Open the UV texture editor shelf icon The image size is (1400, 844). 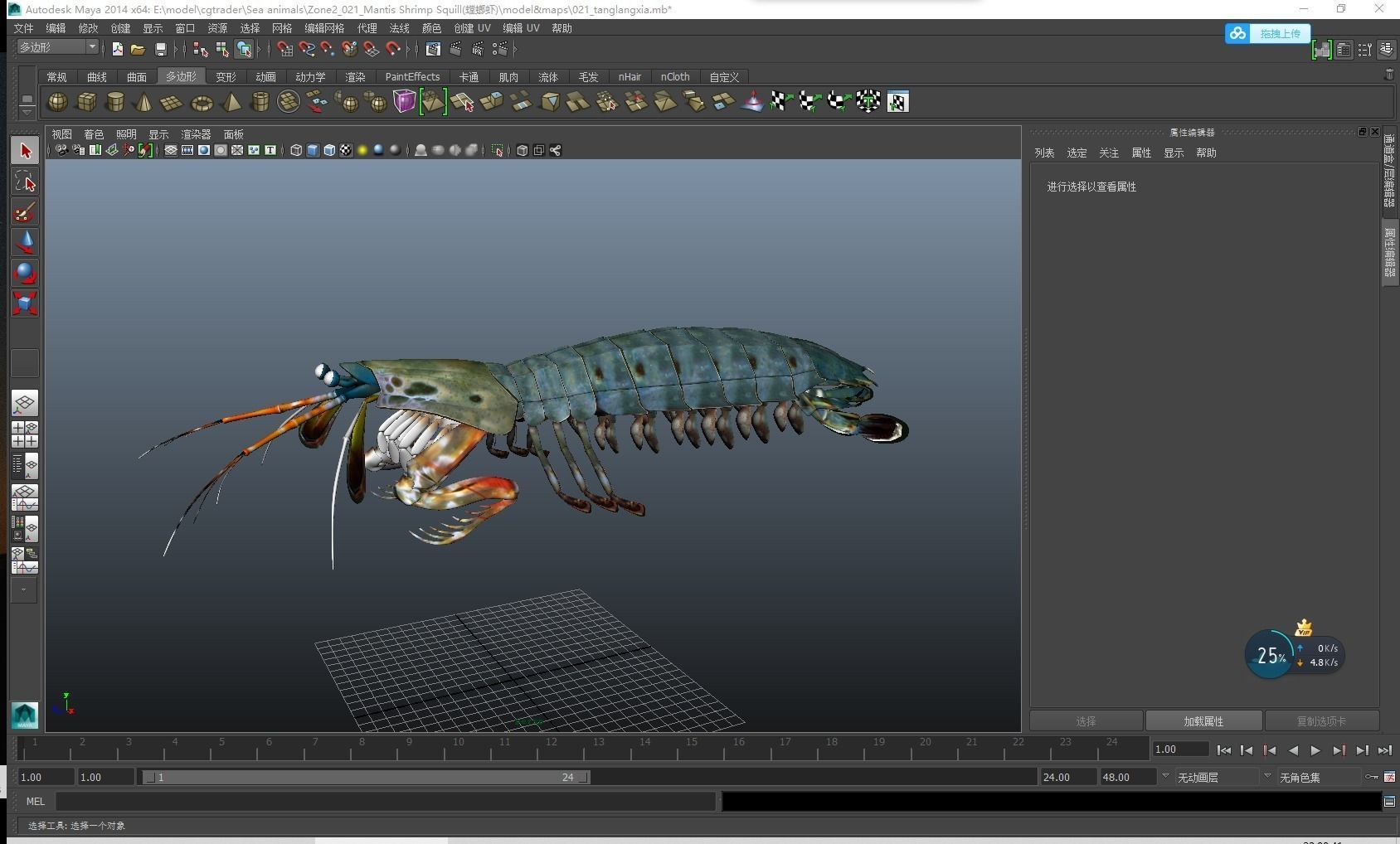[897, 102]
